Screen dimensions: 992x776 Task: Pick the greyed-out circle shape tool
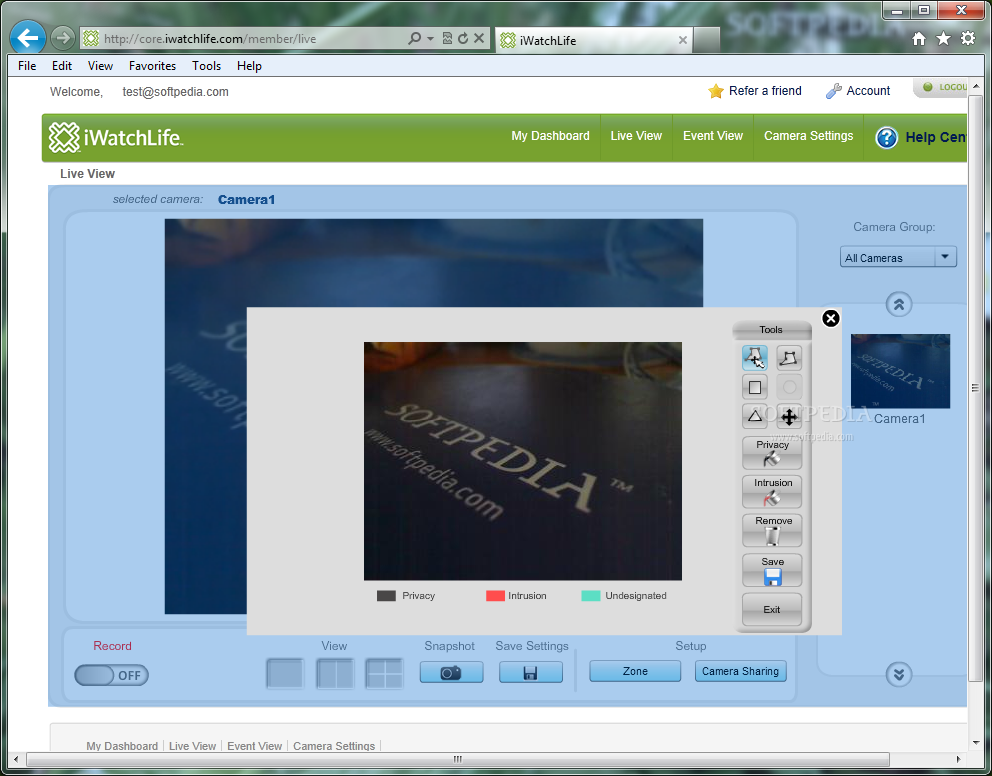[x=789, y=387]
